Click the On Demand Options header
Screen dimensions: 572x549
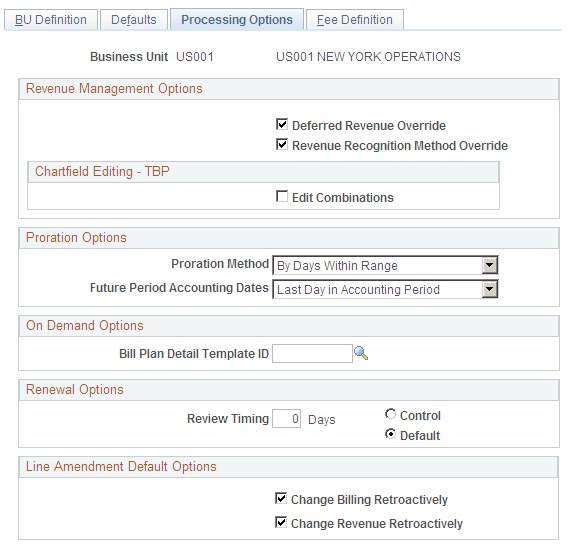pos(289,326)
